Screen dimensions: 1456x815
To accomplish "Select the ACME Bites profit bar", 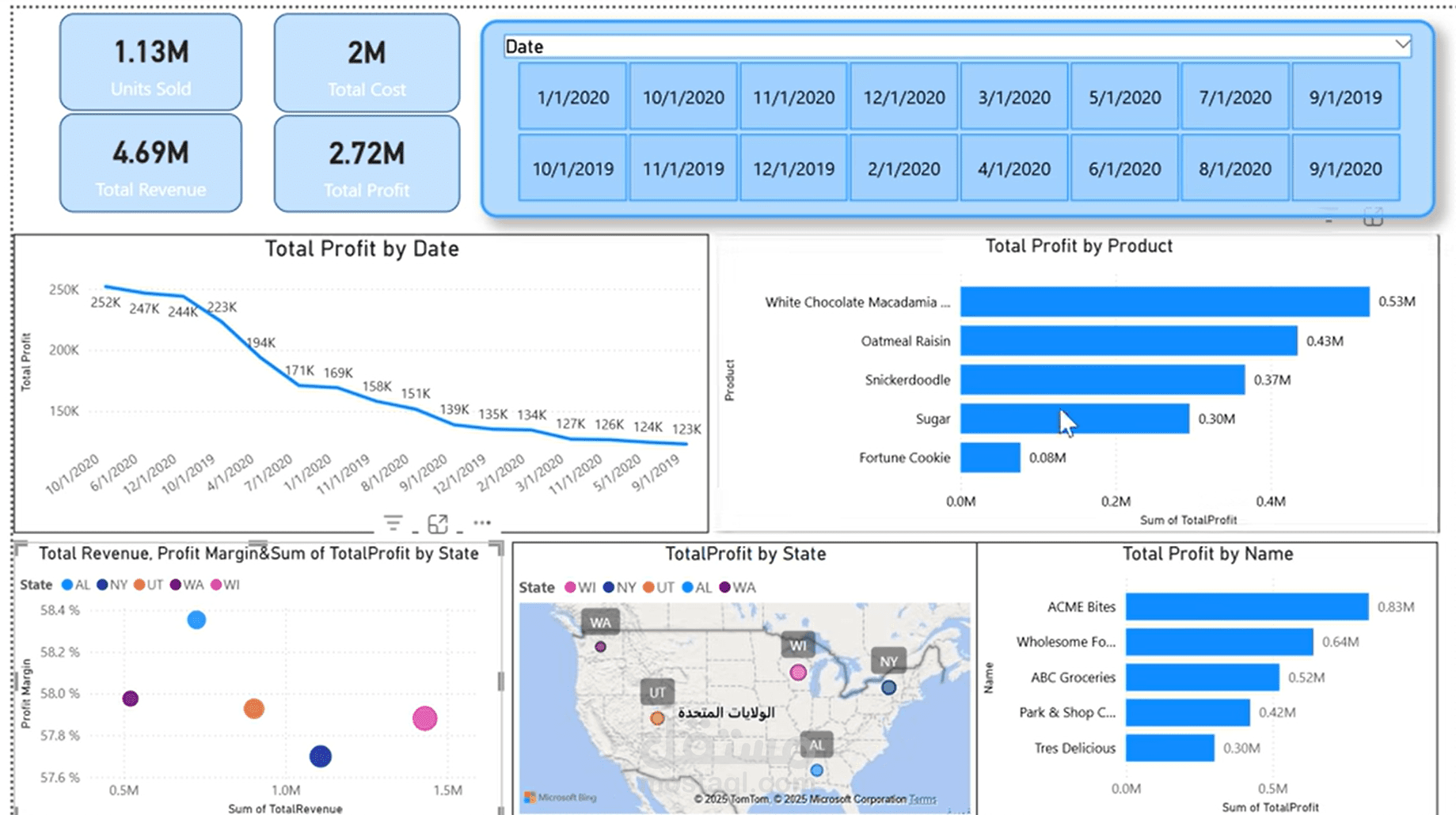I will pos(1247,606).
